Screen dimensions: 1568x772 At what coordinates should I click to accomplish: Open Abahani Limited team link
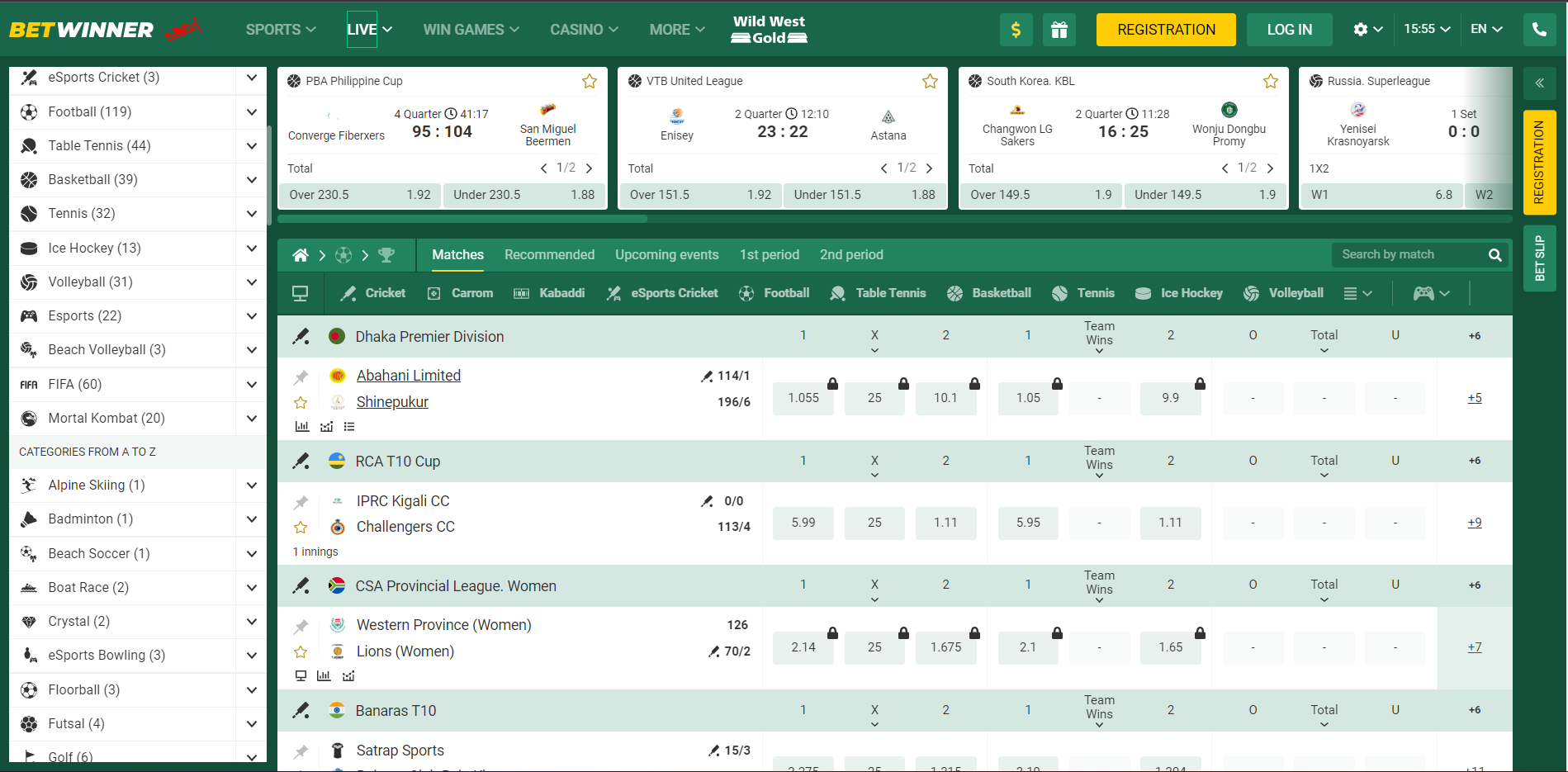click(409, 376)
